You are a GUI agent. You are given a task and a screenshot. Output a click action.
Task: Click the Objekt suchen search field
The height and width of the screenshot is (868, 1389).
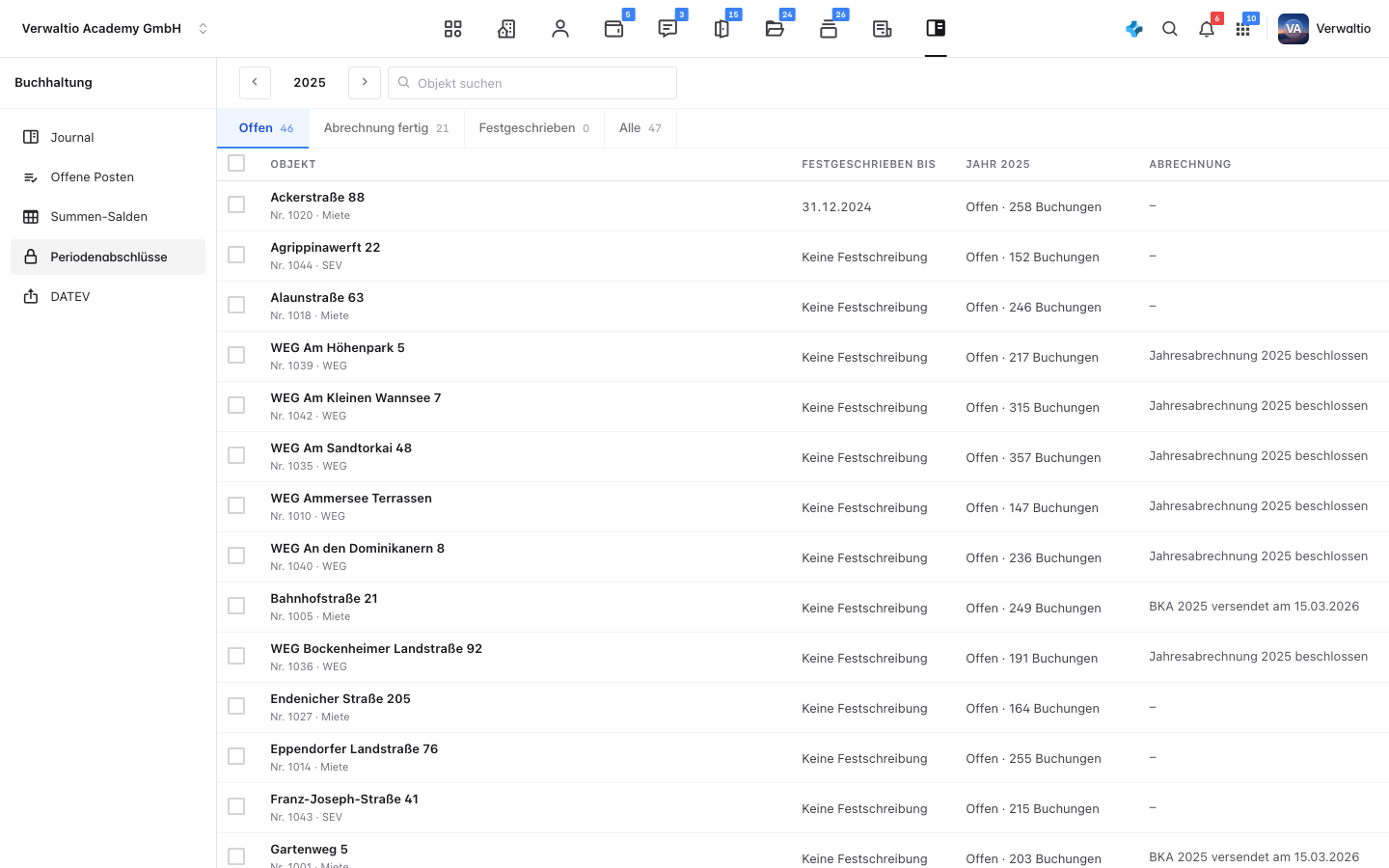532,83
